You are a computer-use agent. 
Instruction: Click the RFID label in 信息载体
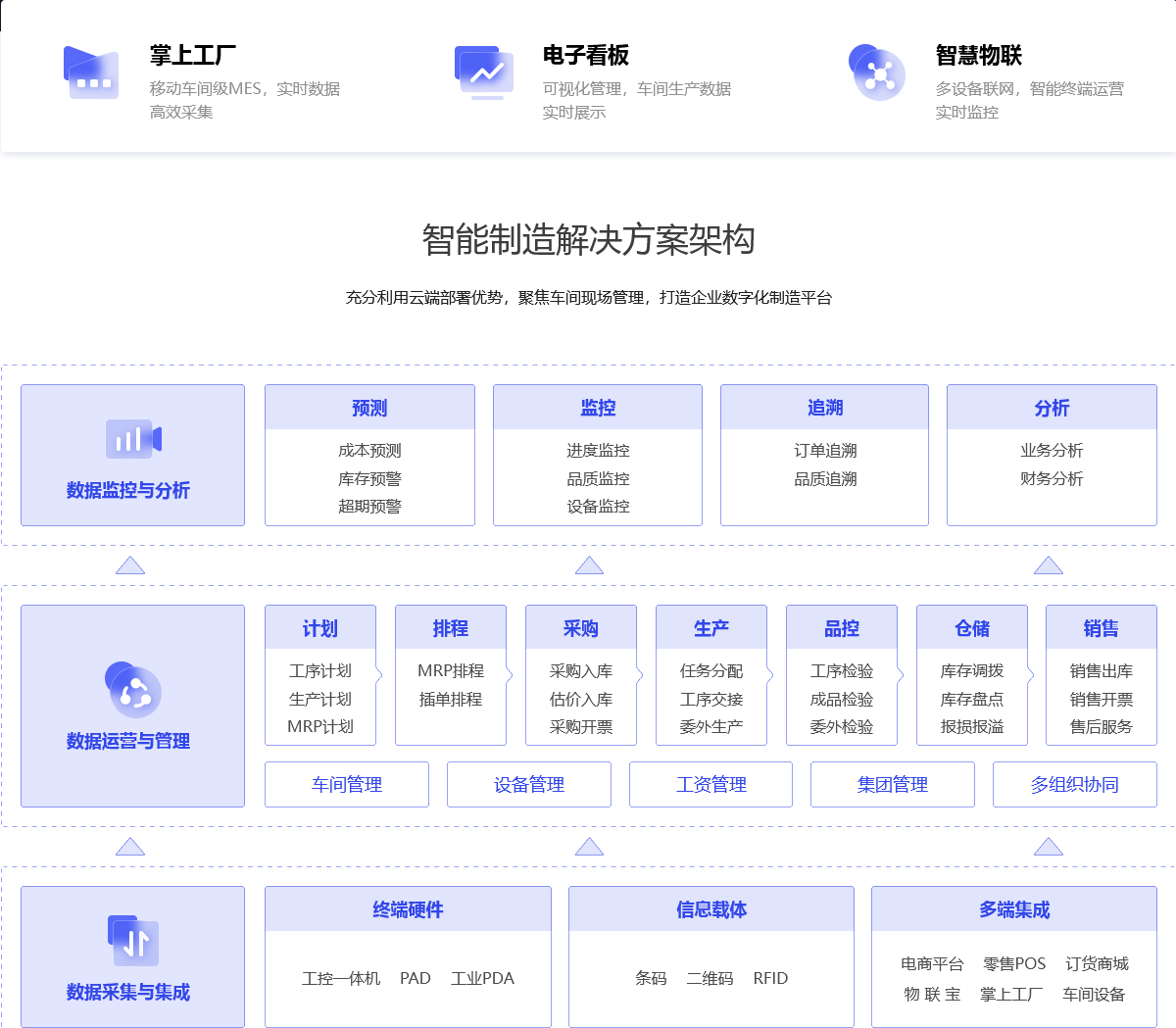[770, 978]
